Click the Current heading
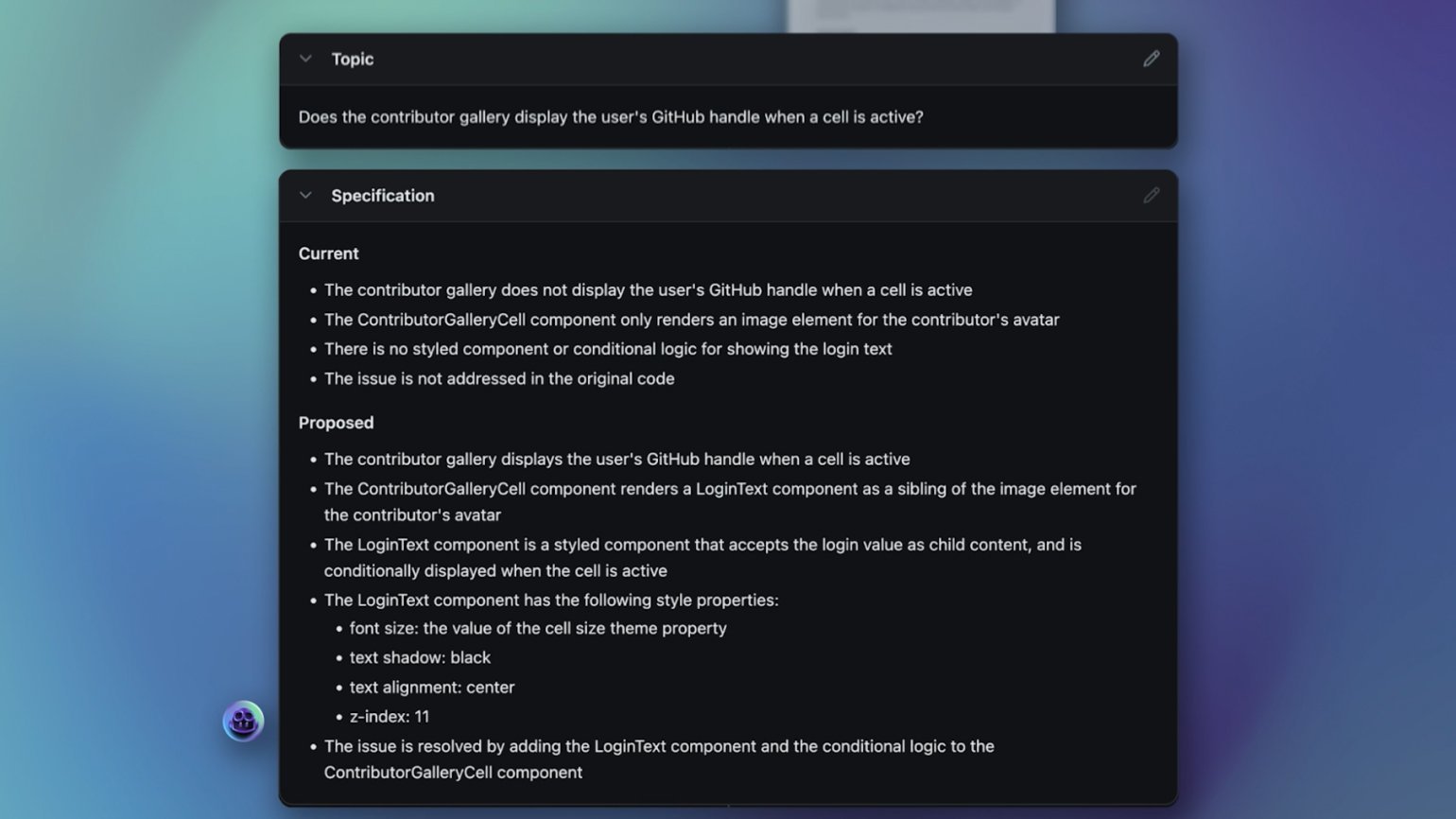This screenshot has width=1456, height=819. click(328, 253)
